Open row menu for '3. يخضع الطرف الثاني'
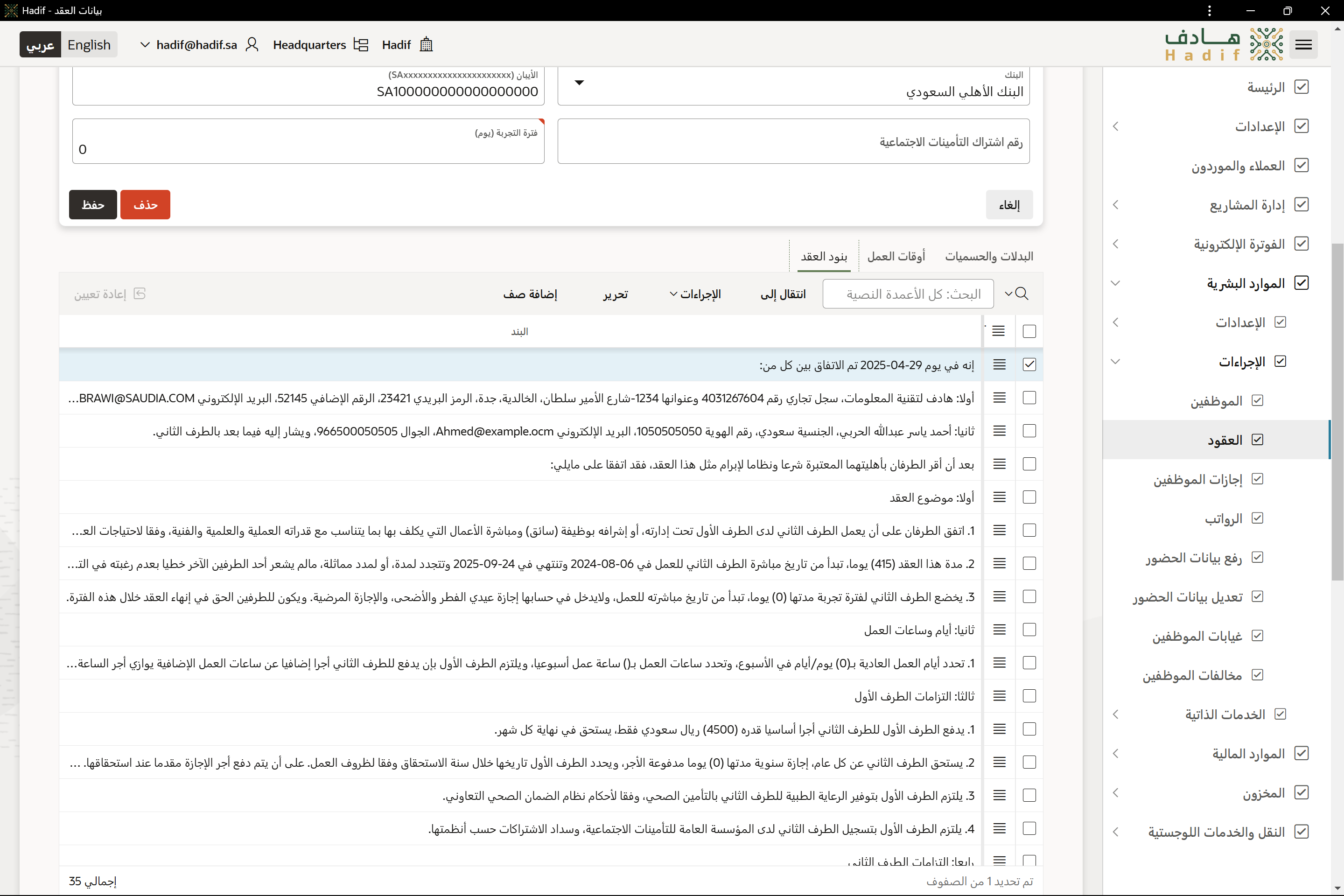Image resolution: width=1344 pixels, height=896 pixels. click(1000, 596)
